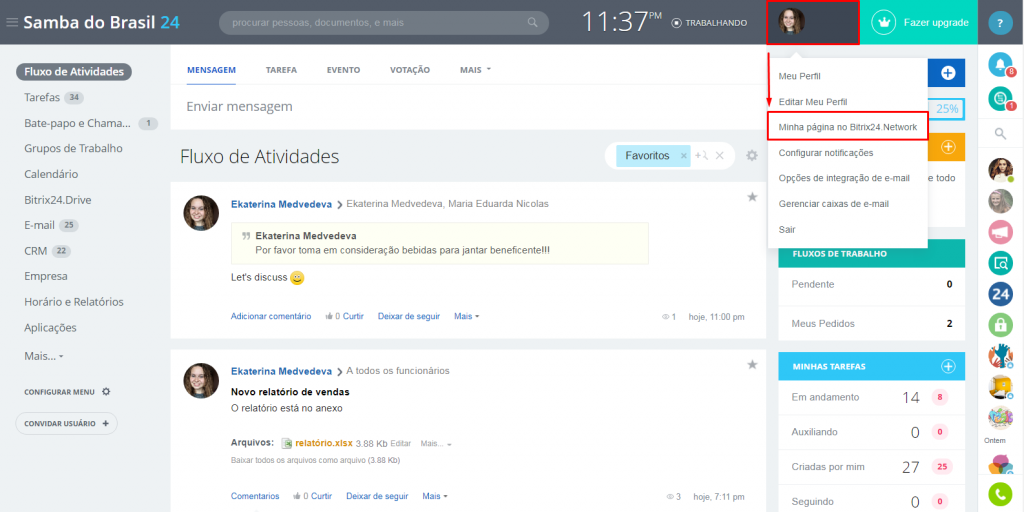Viewport: 1024px width, 512px height.
Task: Click the Fazer upgrade button
Action: [x=921, y=22]
